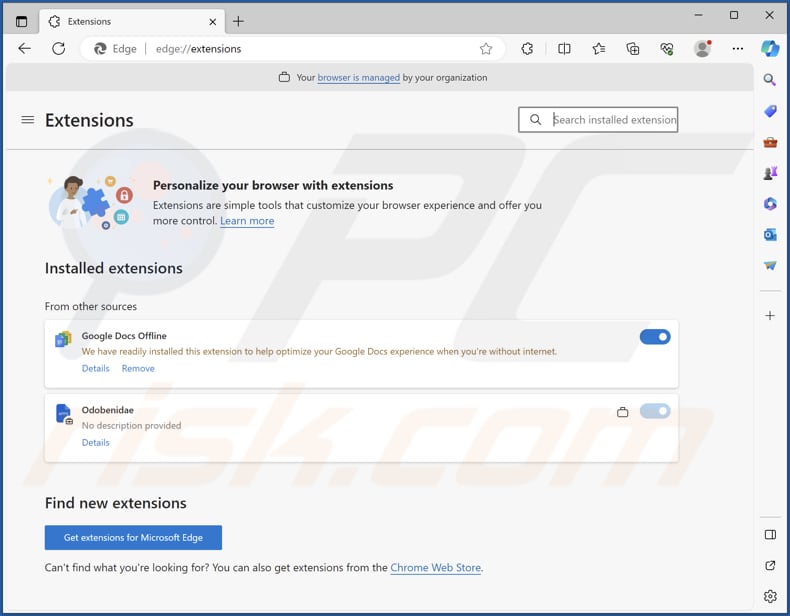Image resolution: width=790 pixels, height=616 pixels.
Task: Open the Shopping tag sidebar icon
Action: pyautogui.click(x=770, y=111)
